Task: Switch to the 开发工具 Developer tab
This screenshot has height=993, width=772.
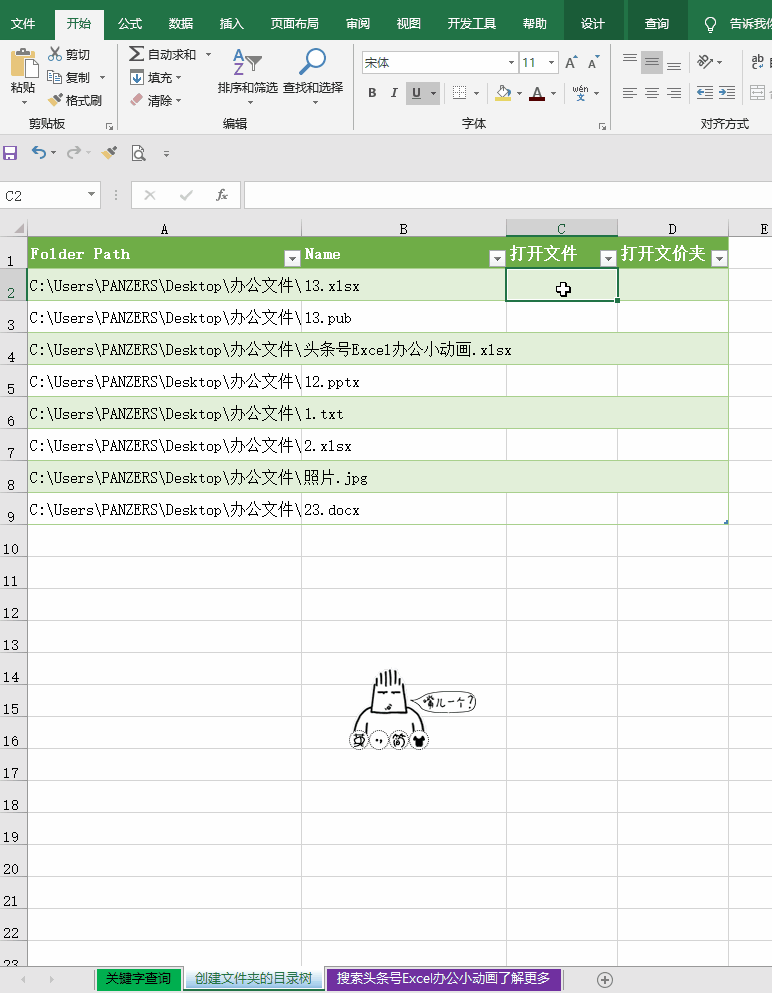Action: (x=472, y=23)
